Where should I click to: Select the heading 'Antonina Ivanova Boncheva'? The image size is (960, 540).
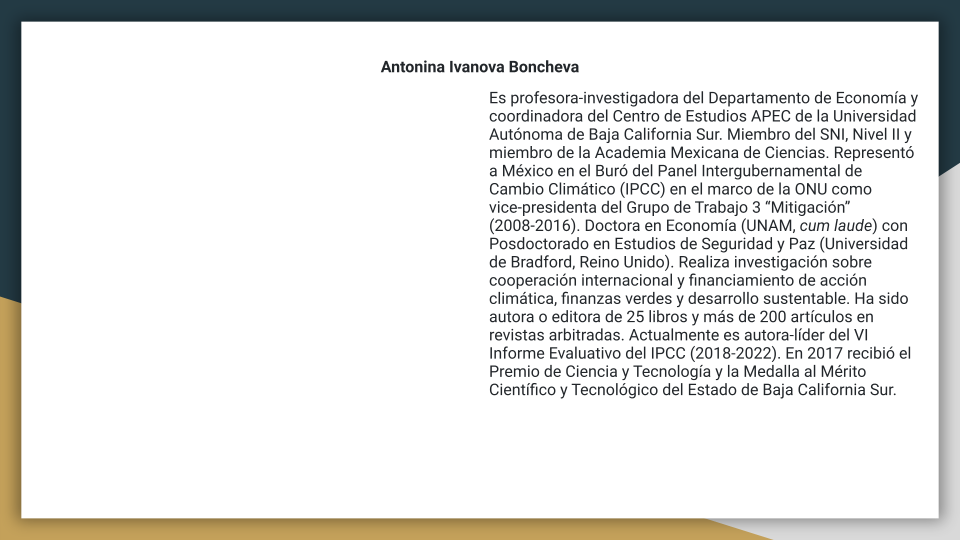pyautogui.click(x=479, y=67)
